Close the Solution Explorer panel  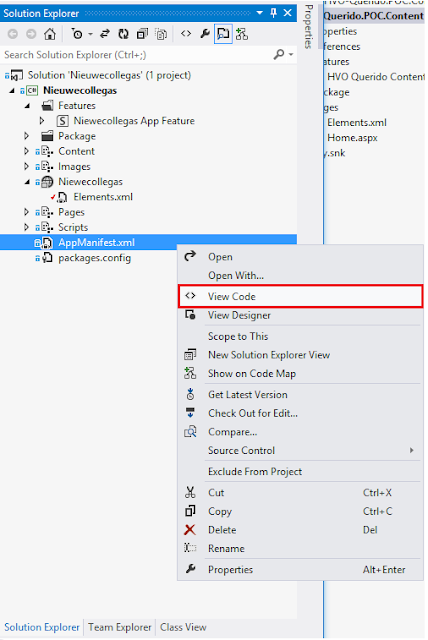pos(288,13)
